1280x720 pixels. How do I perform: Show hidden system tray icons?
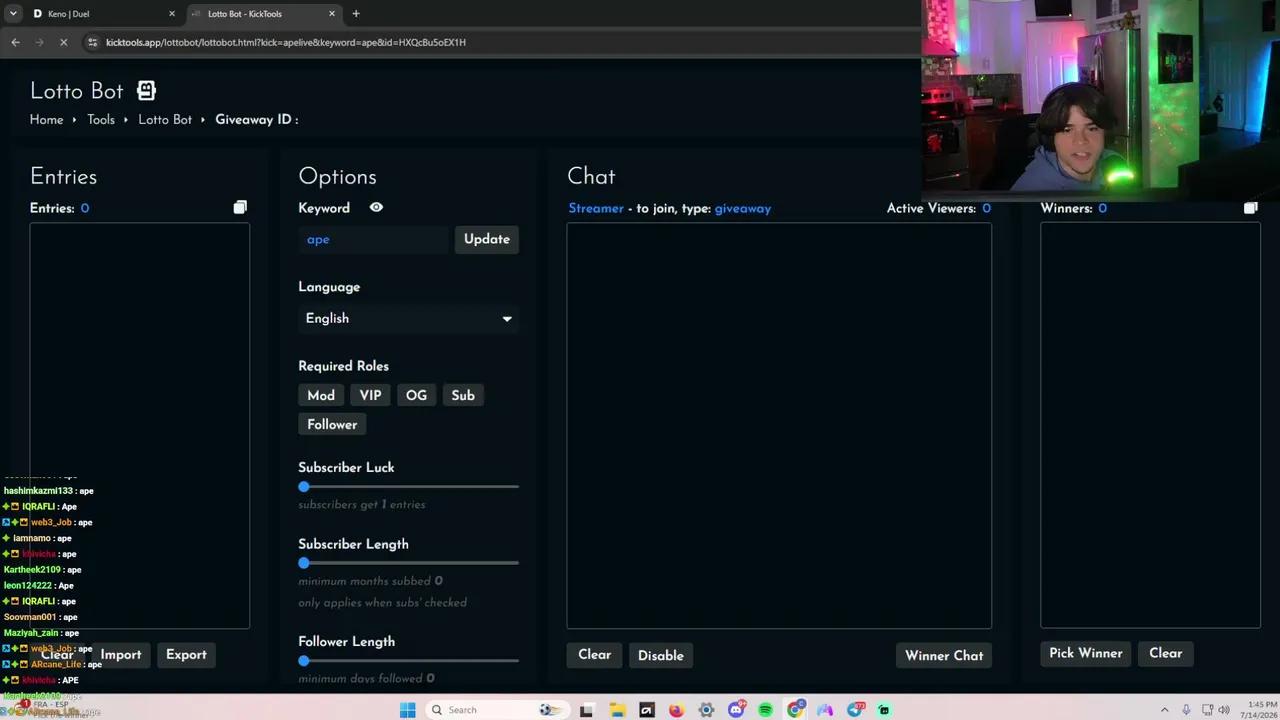coord(1165,710)
